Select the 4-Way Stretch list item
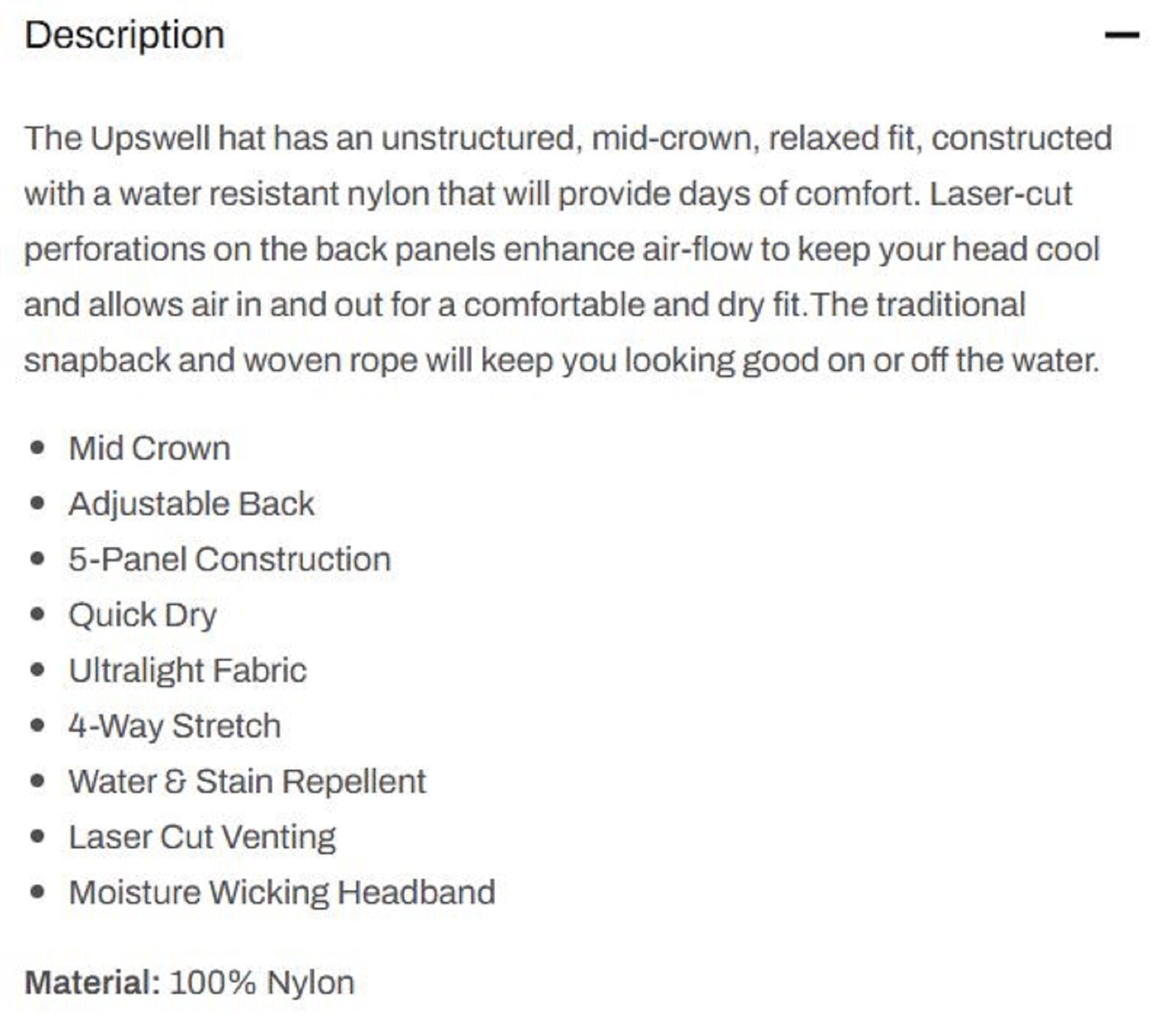The width and height of the screenshot is (1155, 1036). point(174,726)
